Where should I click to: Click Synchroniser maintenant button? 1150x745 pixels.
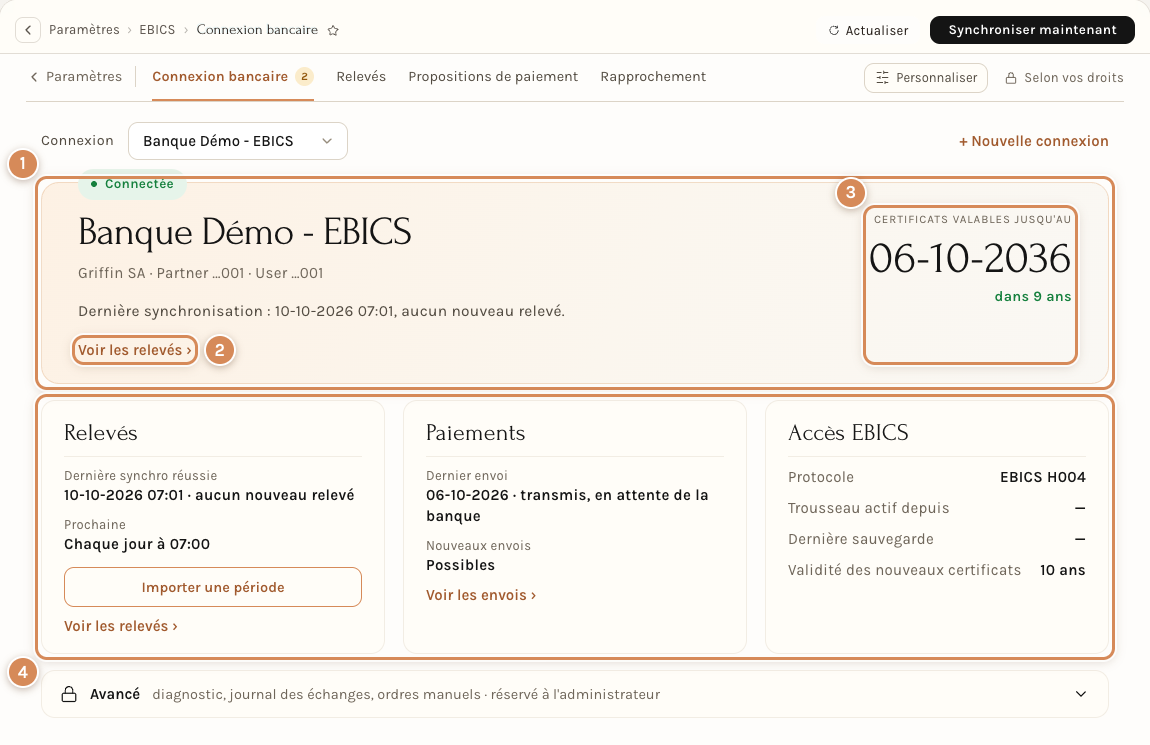[x=1032, y=30]
